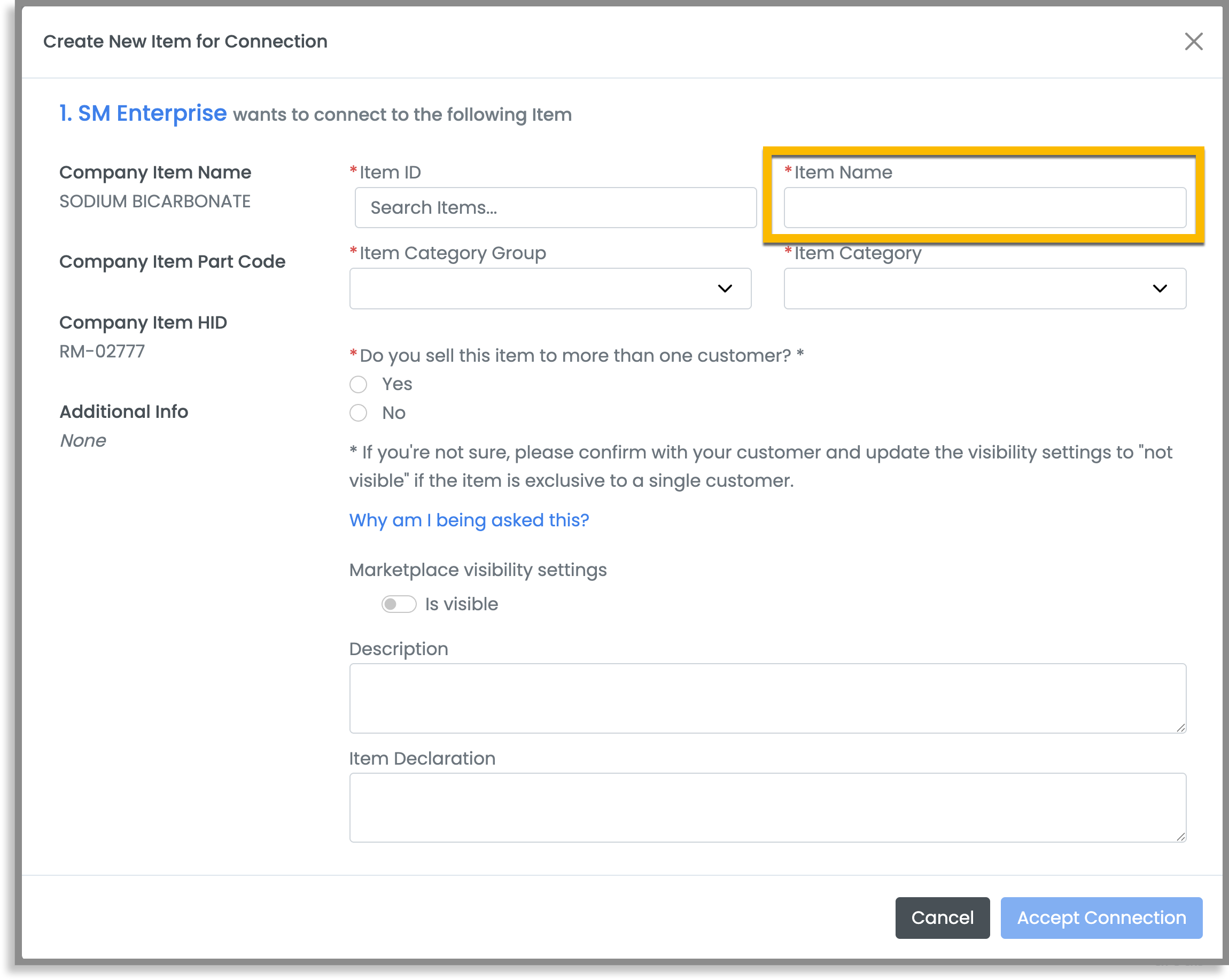
Task: Open the Item Category Group dropdown
Action: coord(550,289)
